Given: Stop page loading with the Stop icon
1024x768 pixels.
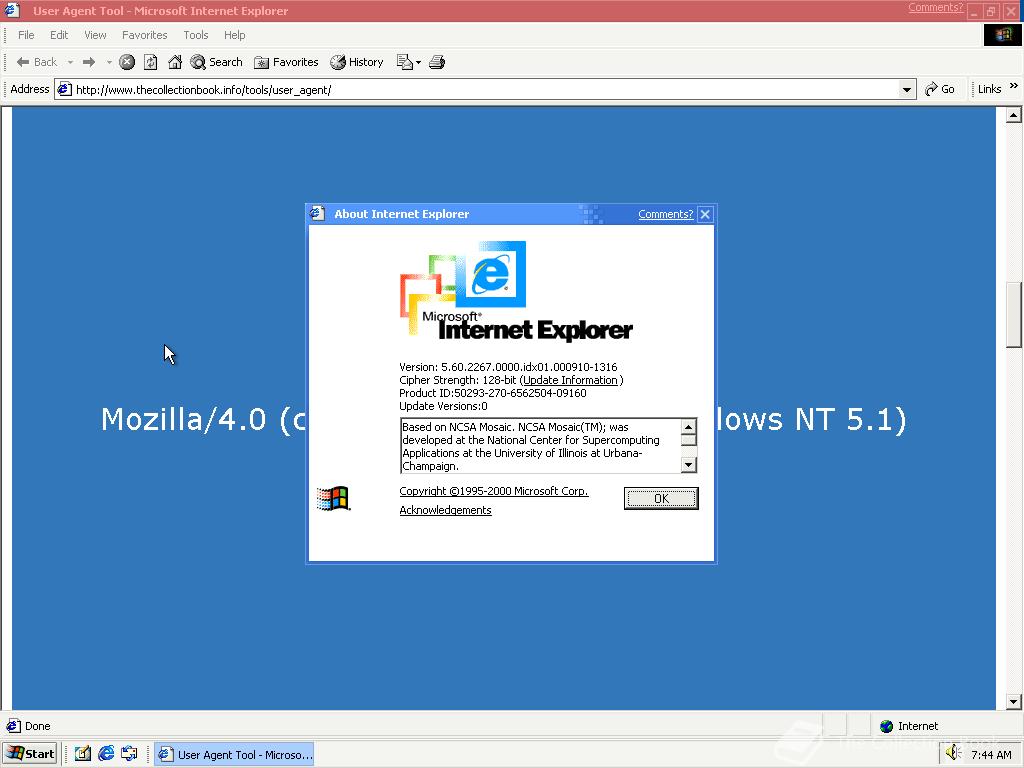Looking at the screenshot, I should pos(127,62).
